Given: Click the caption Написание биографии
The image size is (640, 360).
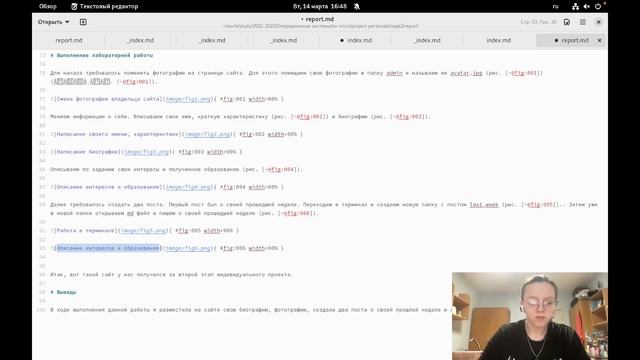Looking at the screenshot, I should pos(86,152).
